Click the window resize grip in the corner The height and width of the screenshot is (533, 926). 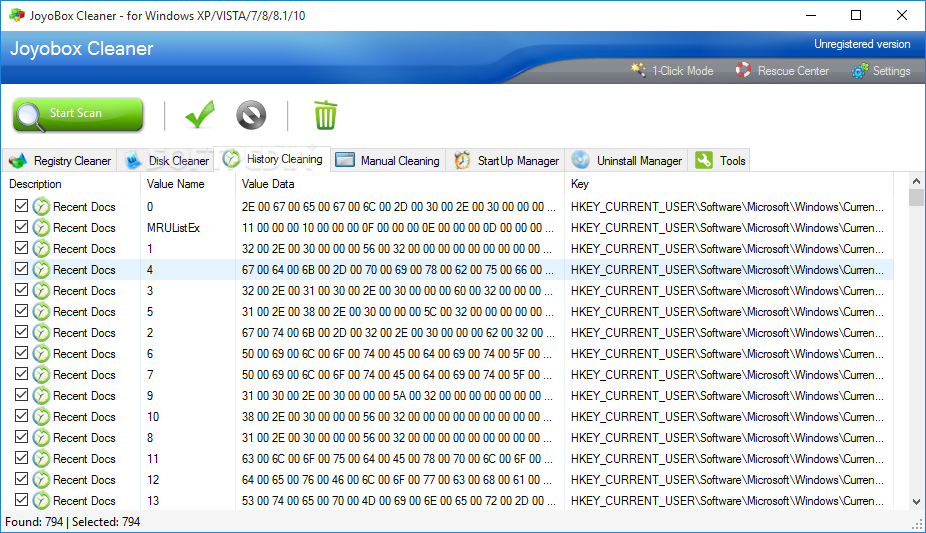tap(917, 524)
